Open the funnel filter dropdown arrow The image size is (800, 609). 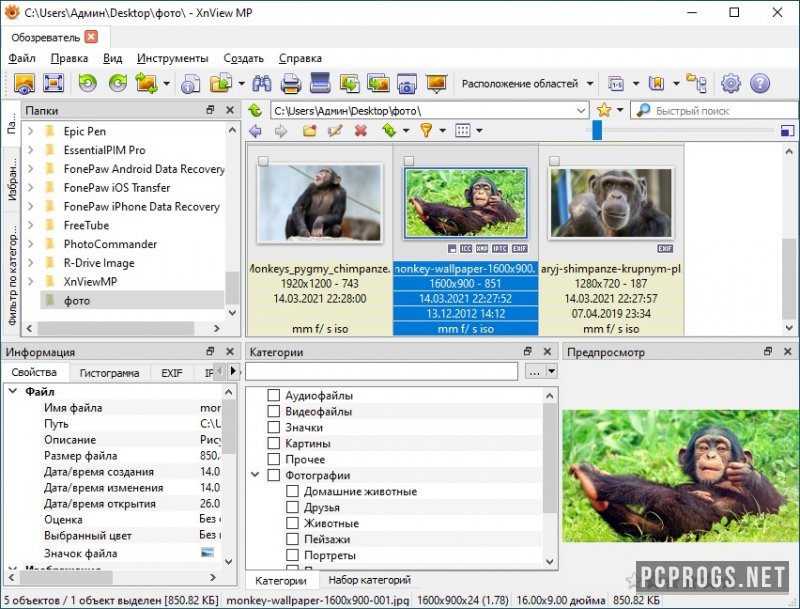441,131
